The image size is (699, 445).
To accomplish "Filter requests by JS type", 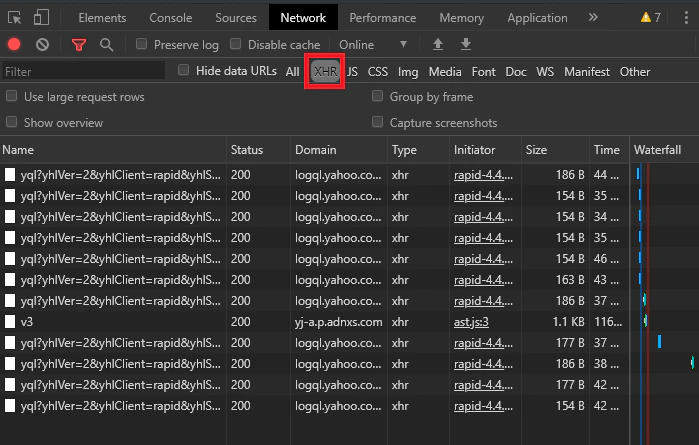I will [352, 72].
